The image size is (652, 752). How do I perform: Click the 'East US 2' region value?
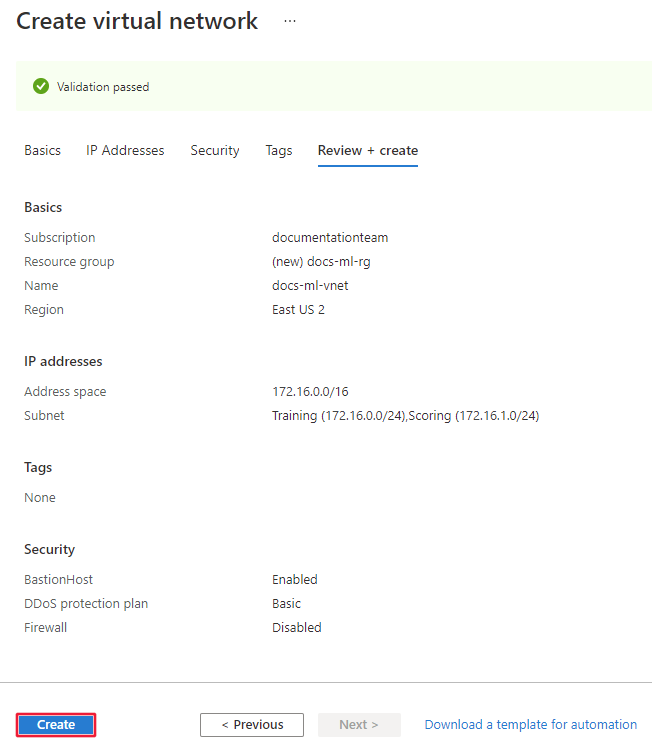298,310
